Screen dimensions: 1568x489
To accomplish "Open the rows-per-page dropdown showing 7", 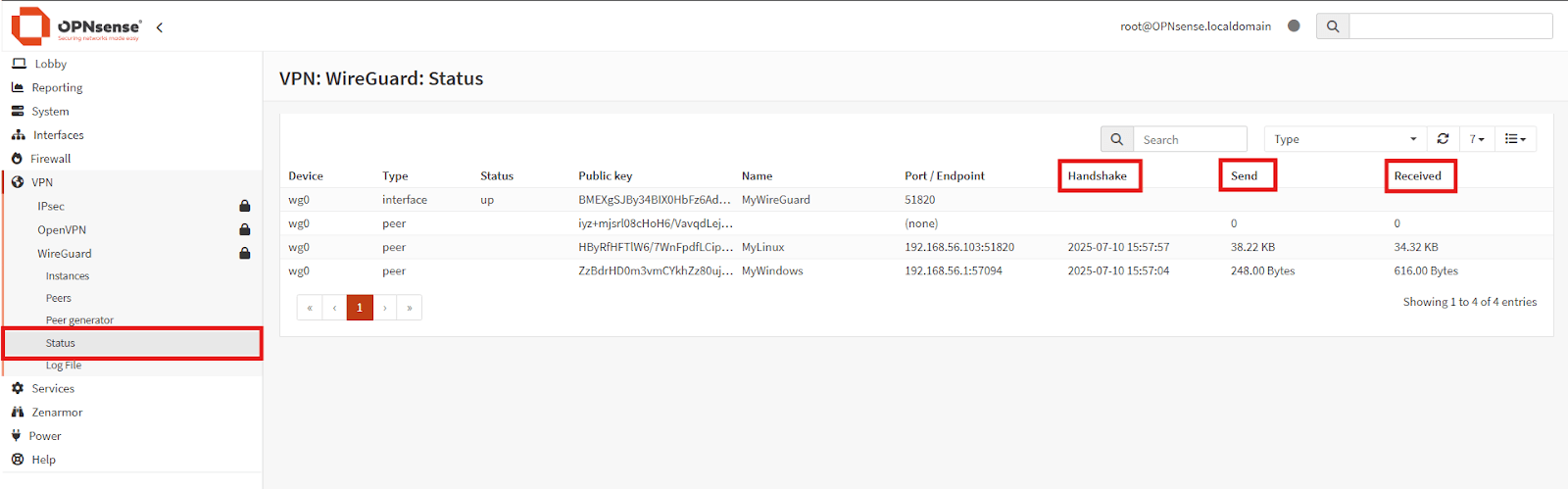I will (1476, 139).
